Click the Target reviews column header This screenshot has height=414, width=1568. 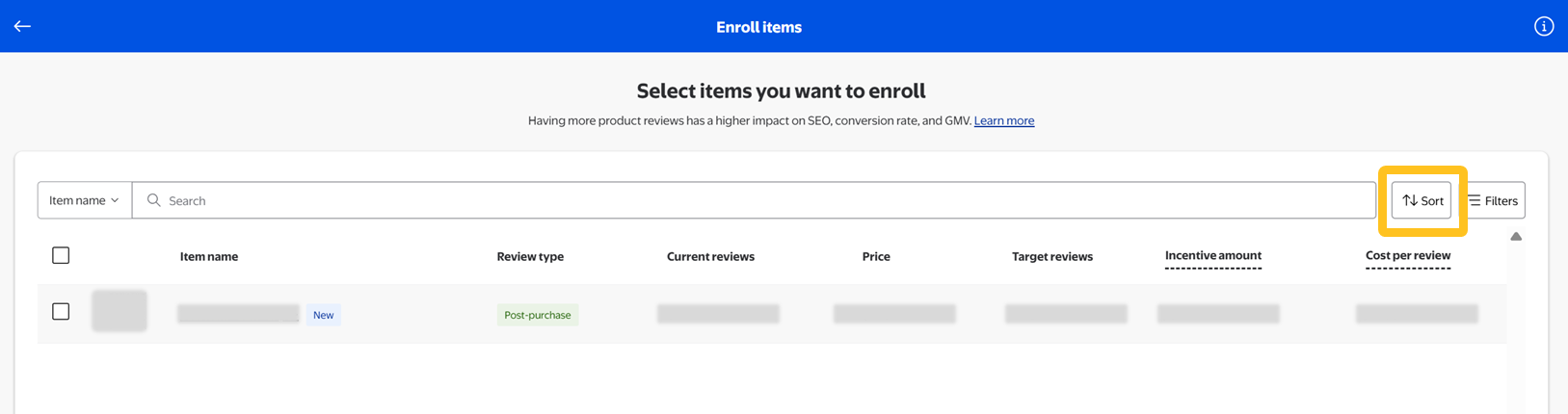(x=1051, y=256)
